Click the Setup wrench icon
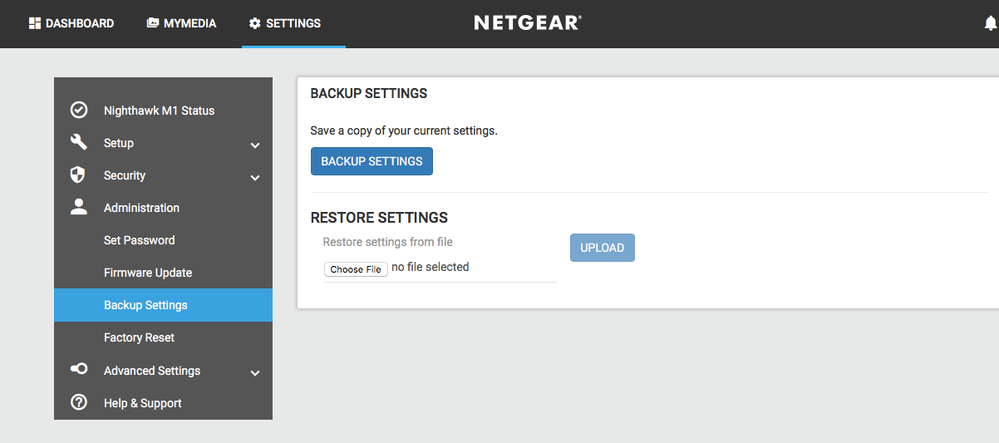 click(78, 142)
